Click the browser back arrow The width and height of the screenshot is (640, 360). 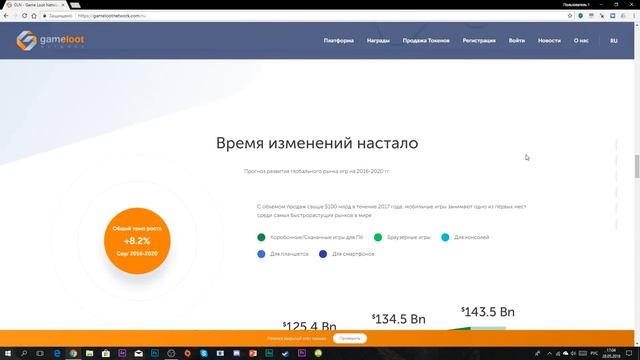pos(6,16)
